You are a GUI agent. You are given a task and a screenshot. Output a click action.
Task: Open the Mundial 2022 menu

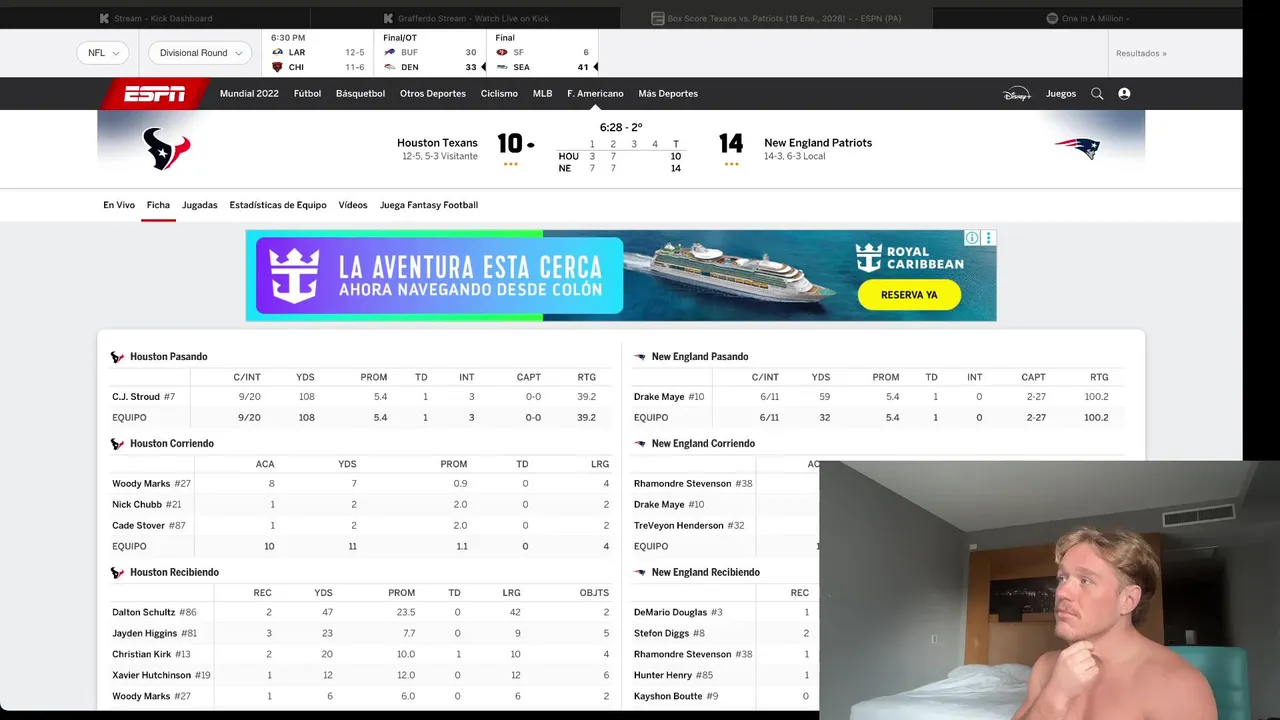coord(249,94)
